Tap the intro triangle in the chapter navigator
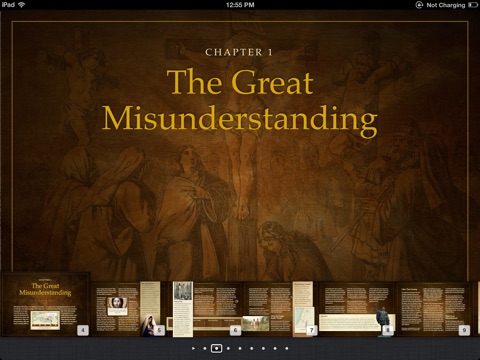Screen dimensions: 480x360 click(x=193, y=348)
